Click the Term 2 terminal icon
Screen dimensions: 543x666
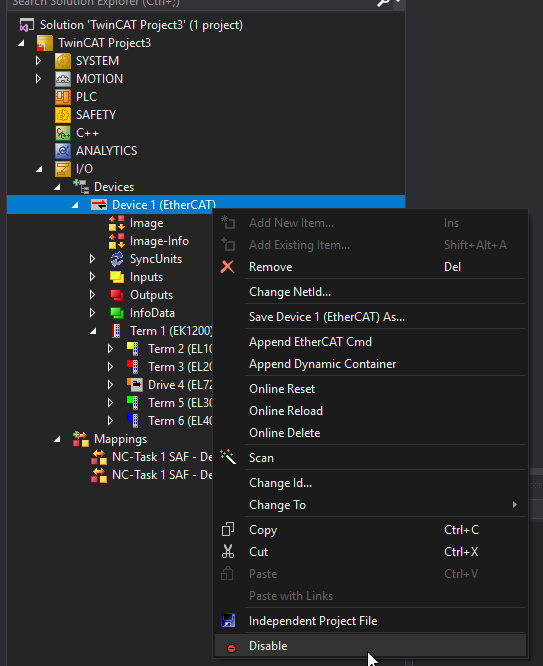(x=133, y=349)
